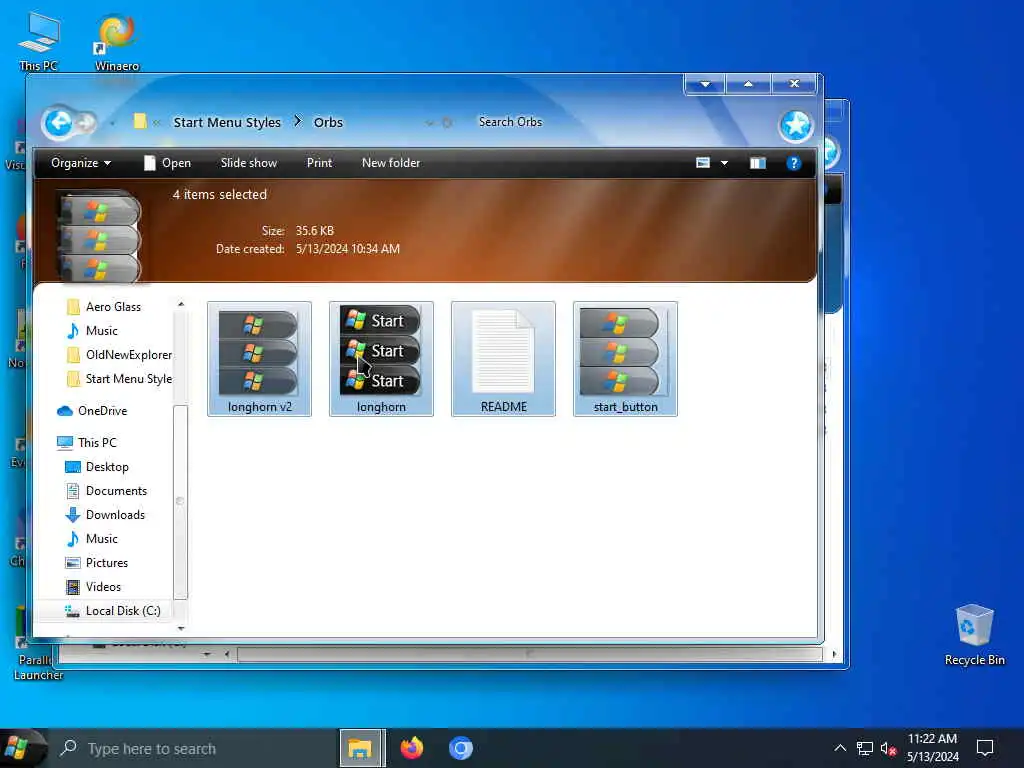The height and width of the screenshot is (768, 1024).
Task: Select This PC in the navigation tree
Action: click(x=87, y=443)
